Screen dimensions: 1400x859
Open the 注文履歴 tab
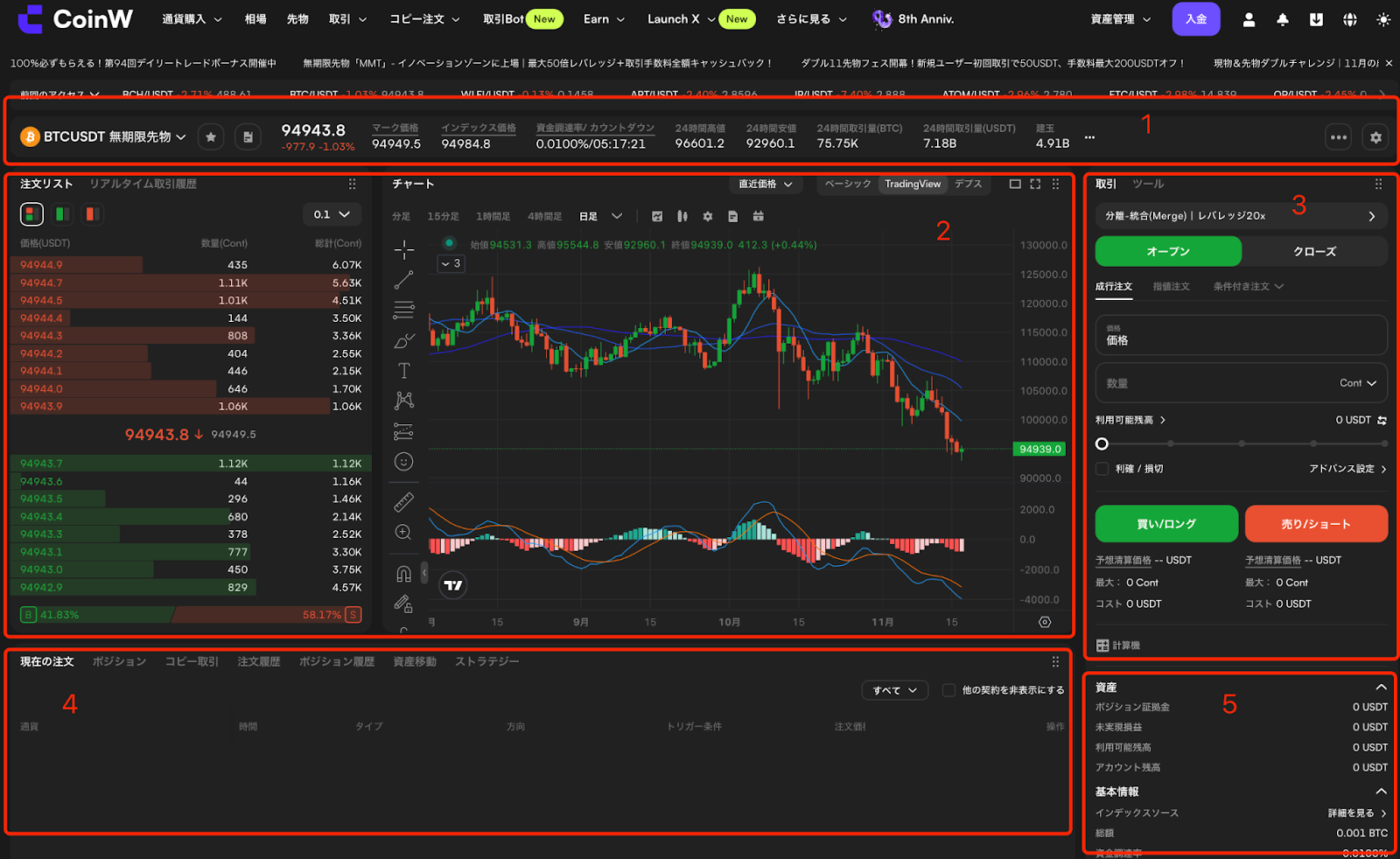[x=259, y=662]
